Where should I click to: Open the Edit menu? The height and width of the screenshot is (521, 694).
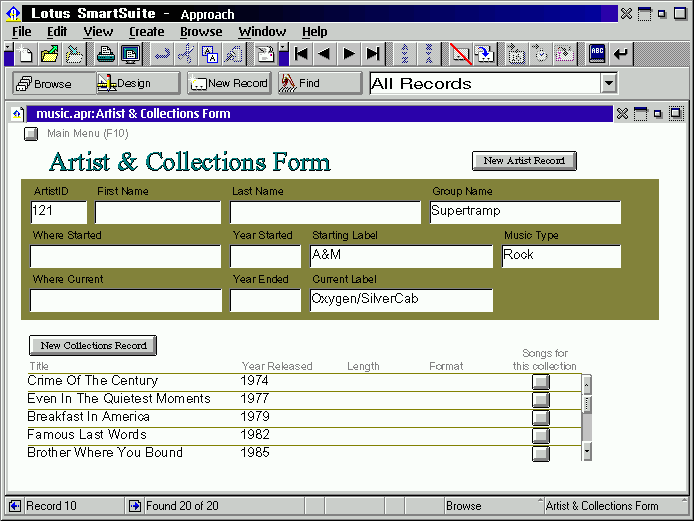[57, 32]
